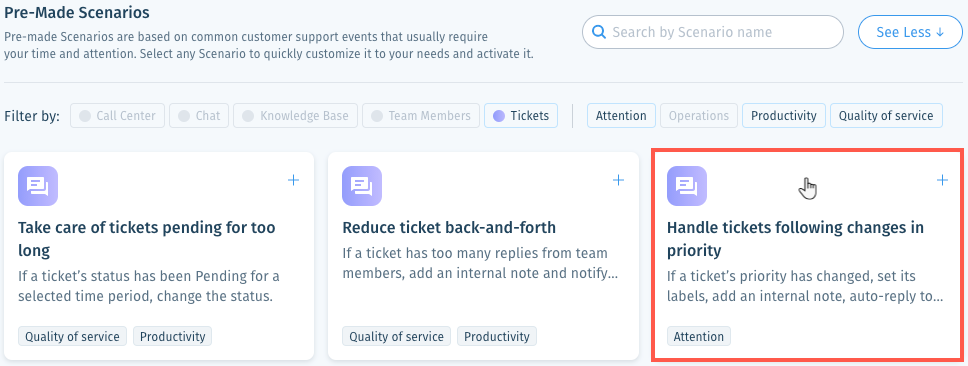Filter by Attention category
The width and height of the screenshot is (968, 366).
tap(621, 115)
